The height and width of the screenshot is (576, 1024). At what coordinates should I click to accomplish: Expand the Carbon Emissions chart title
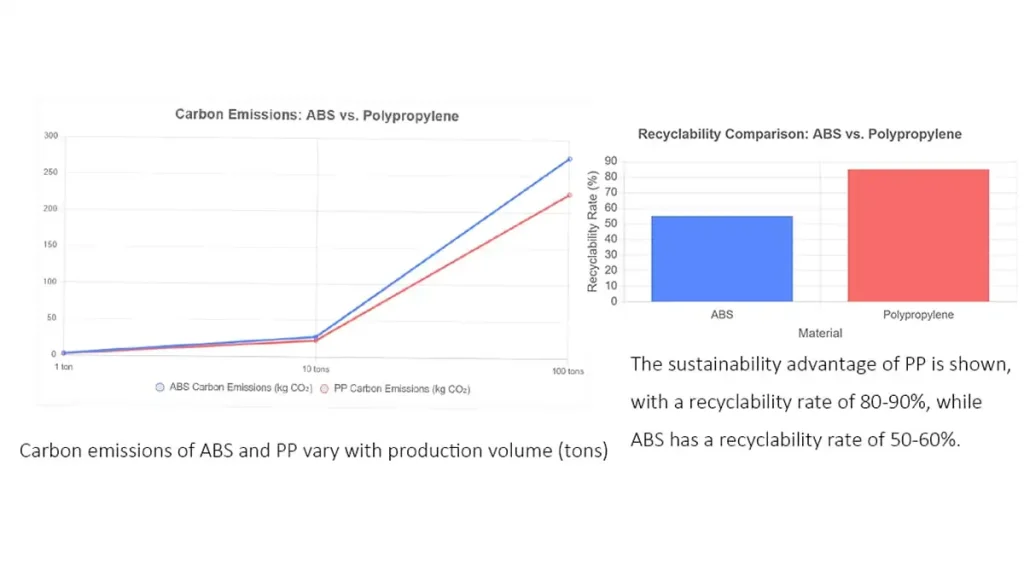316,115
